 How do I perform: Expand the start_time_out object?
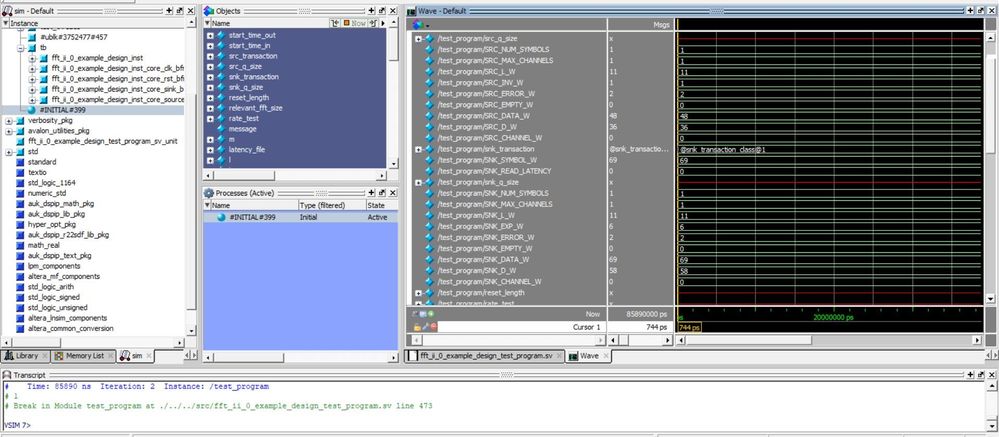coord(210,35)
